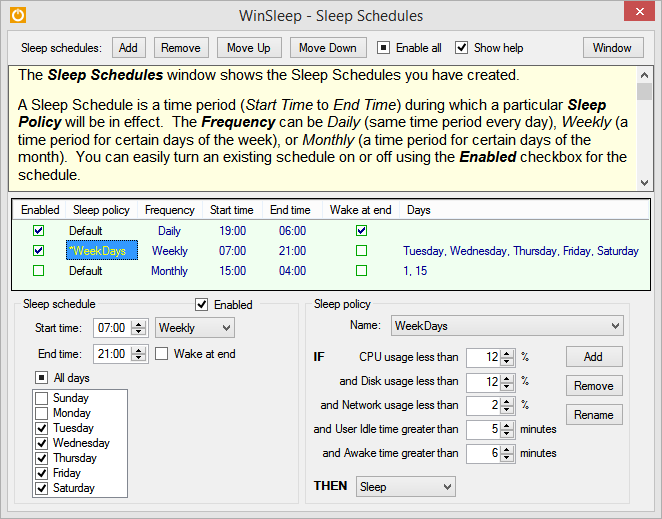Open the Weekly frequency dropdown
This screenshot has height=519, width=662.
click(195, 328)
